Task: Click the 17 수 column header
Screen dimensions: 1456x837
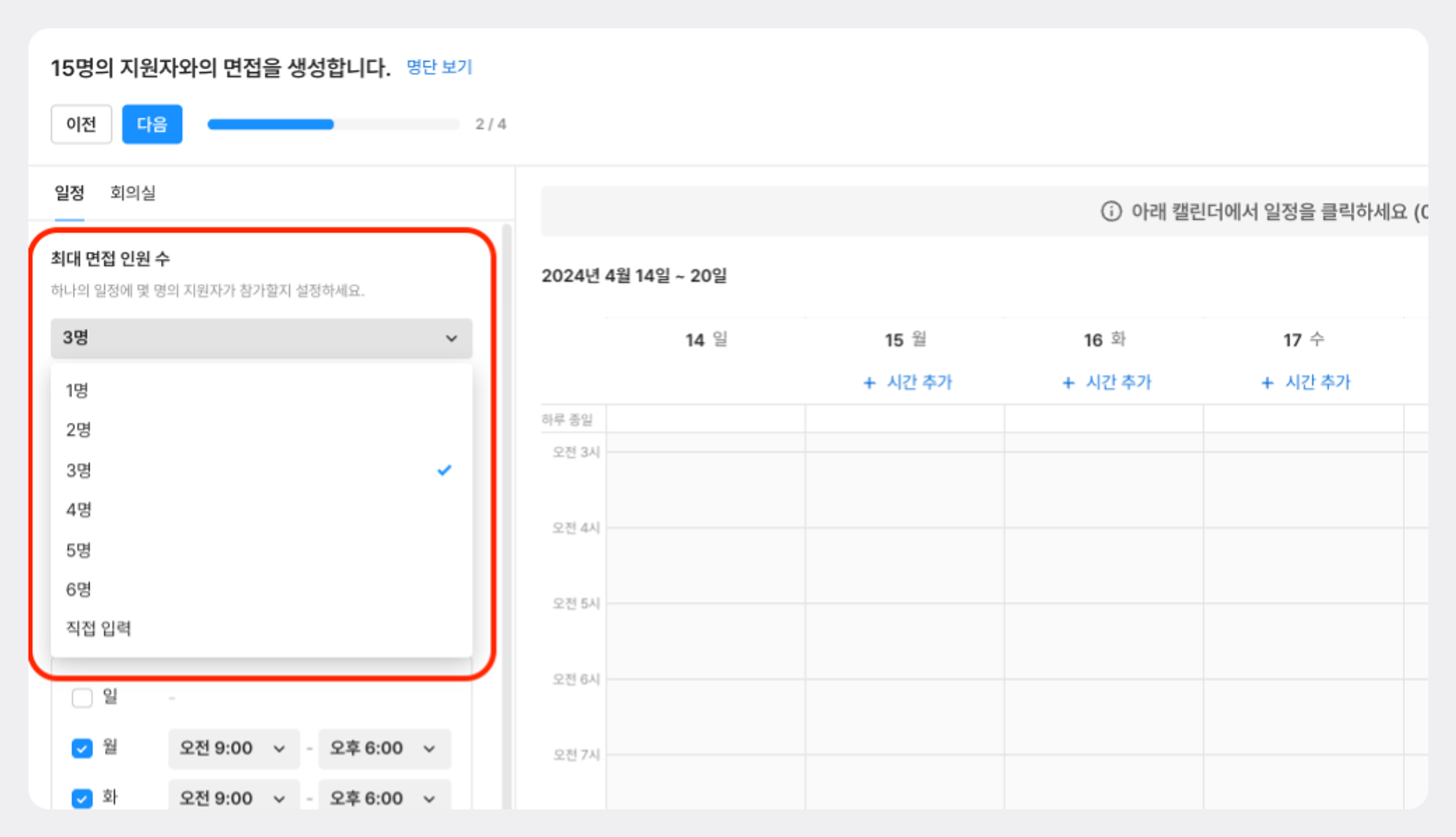Action: (x=1303, y=340)
